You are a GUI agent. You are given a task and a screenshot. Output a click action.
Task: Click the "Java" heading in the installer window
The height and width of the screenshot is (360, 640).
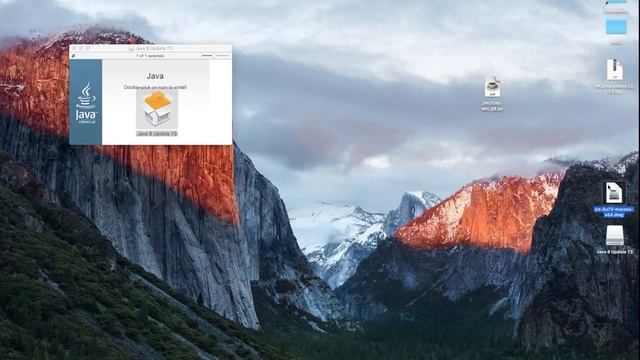point(155,76)
